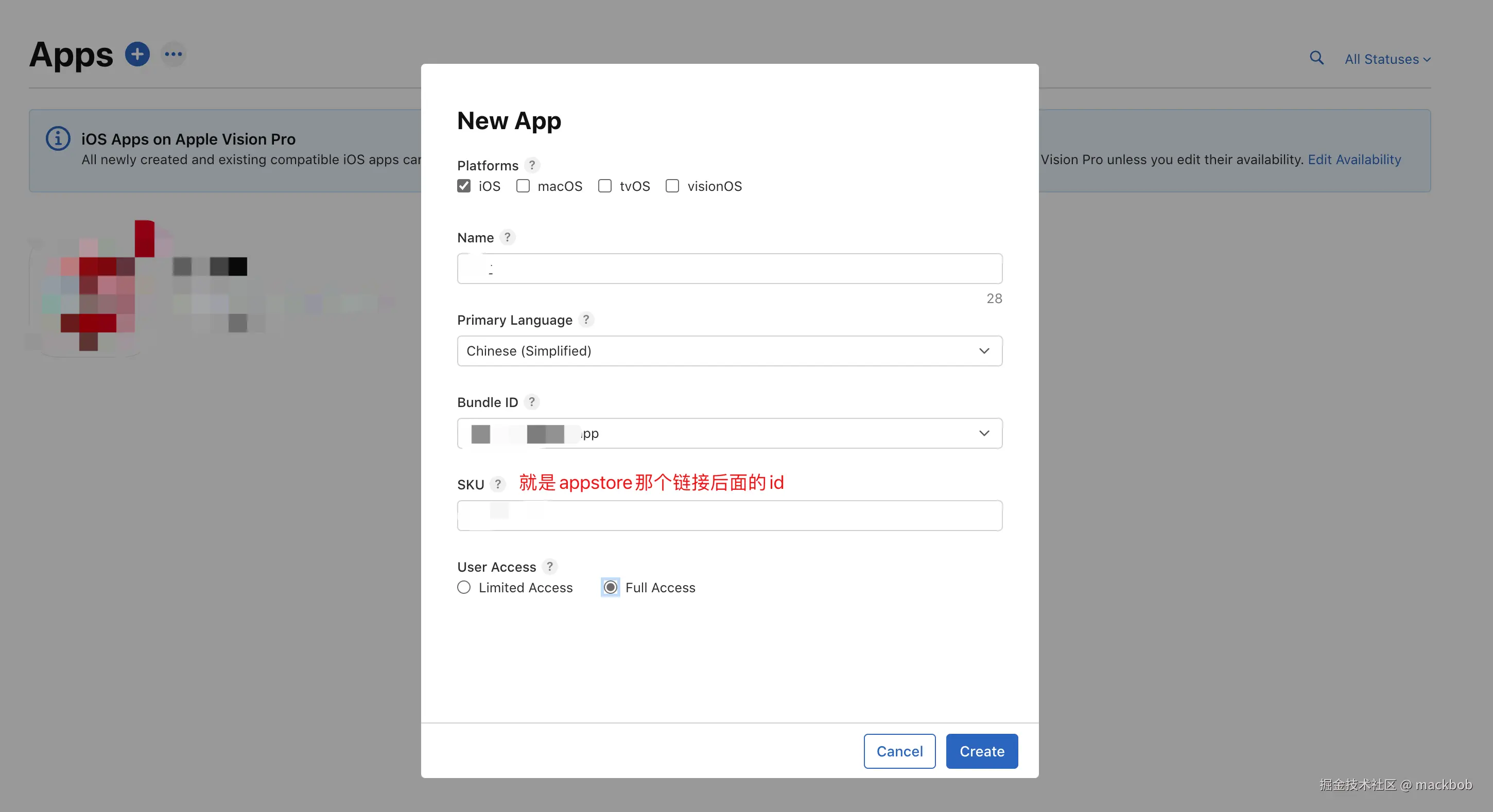The height and width of the screenshot is (812, 1493).
Task: Uncheck the iOS platform checkbox
Action: point(464,186)
